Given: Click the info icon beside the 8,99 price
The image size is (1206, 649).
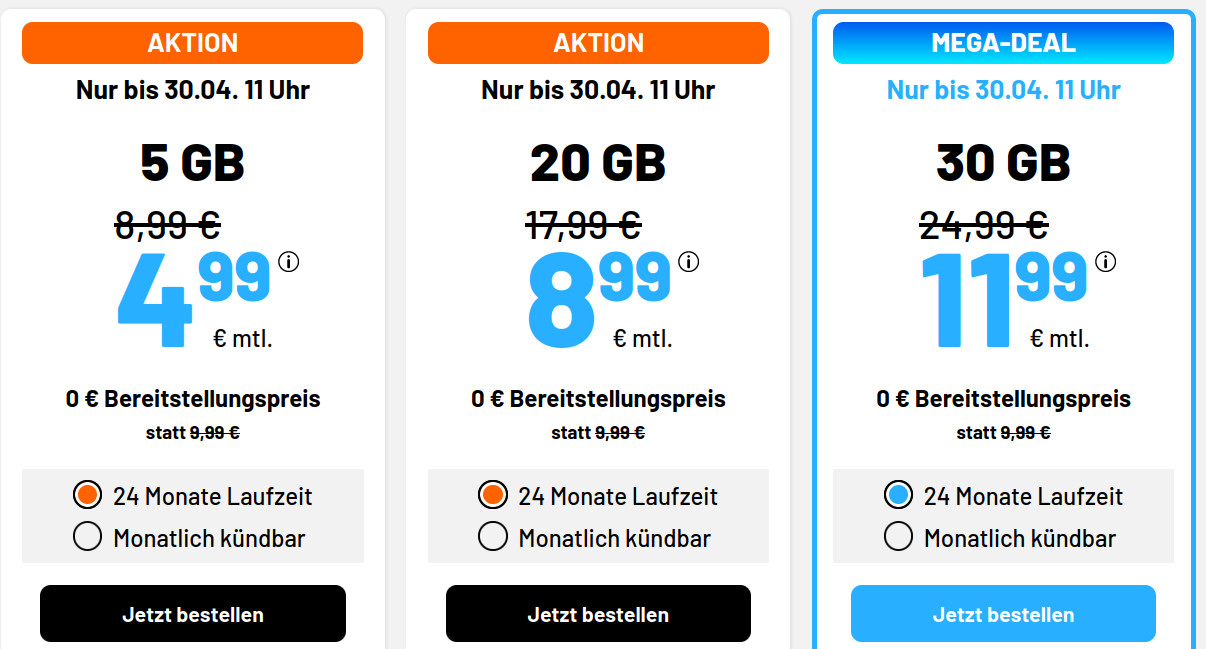Looking at the screenshot, I should click(x=687, y=262).
